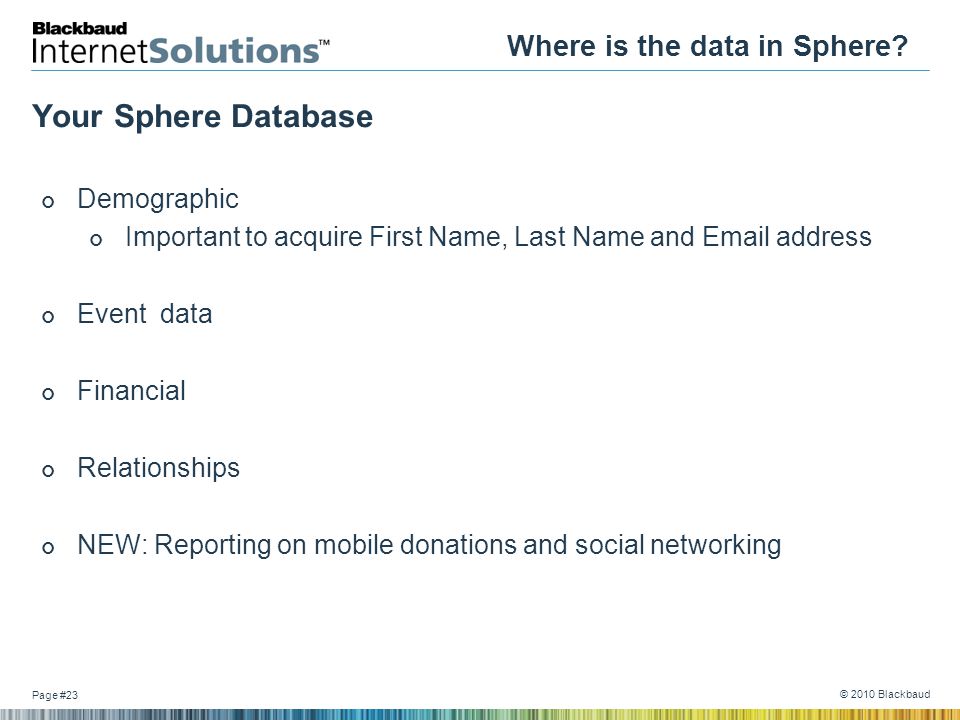Click the bullet icon beside Relationships

point(48,470)
